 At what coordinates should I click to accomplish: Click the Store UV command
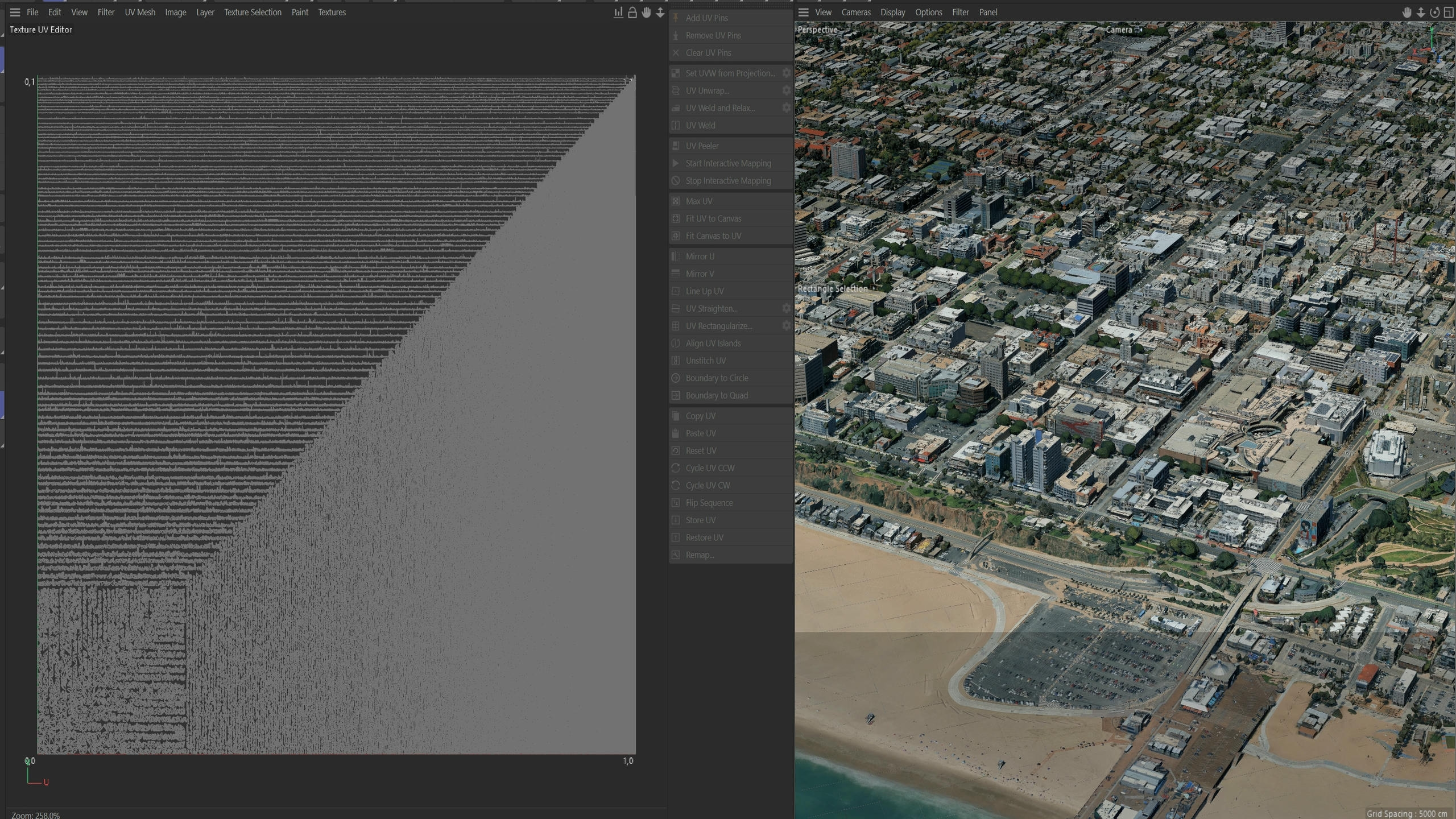point(731,520)
